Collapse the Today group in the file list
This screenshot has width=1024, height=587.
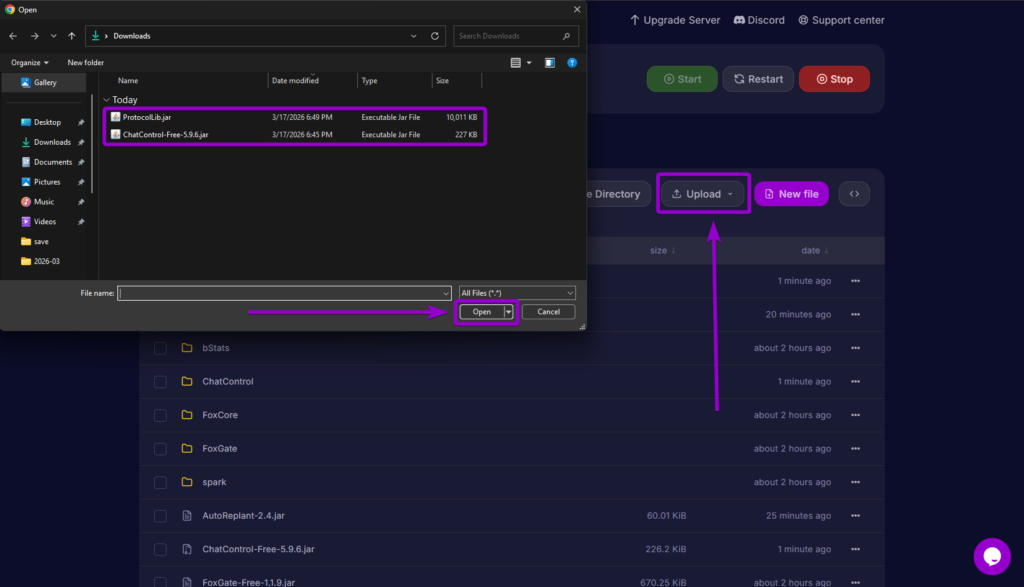tap(106, 99)
